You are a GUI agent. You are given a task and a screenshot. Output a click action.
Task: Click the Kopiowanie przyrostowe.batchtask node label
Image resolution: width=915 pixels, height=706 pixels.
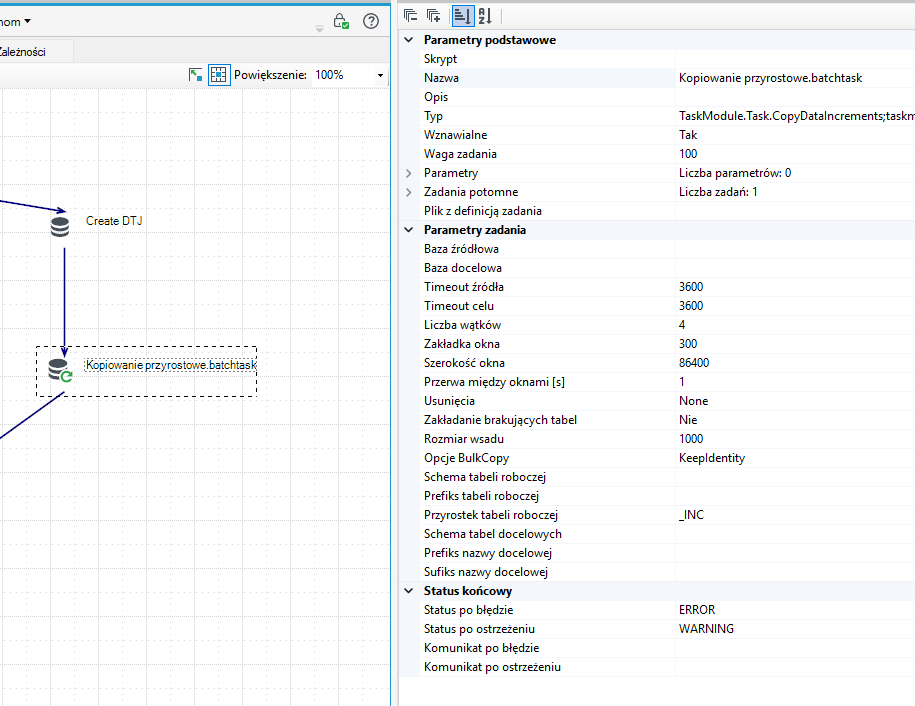pos(171,365)
